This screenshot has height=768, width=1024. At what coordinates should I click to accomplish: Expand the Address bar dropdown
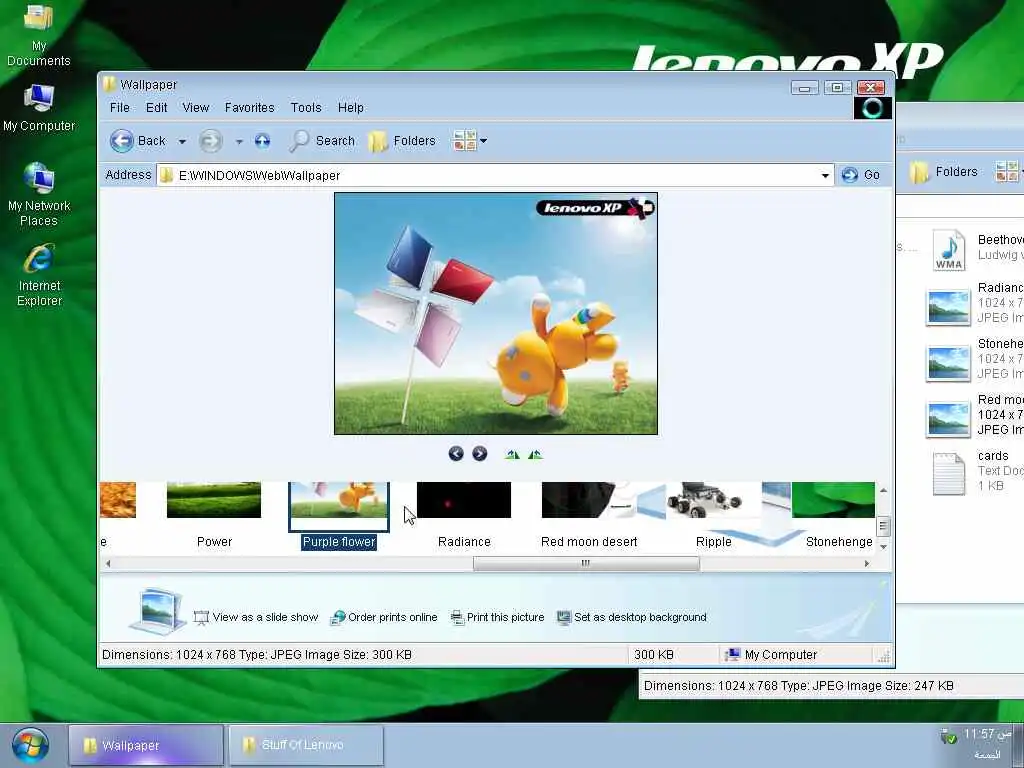point(825,175)
